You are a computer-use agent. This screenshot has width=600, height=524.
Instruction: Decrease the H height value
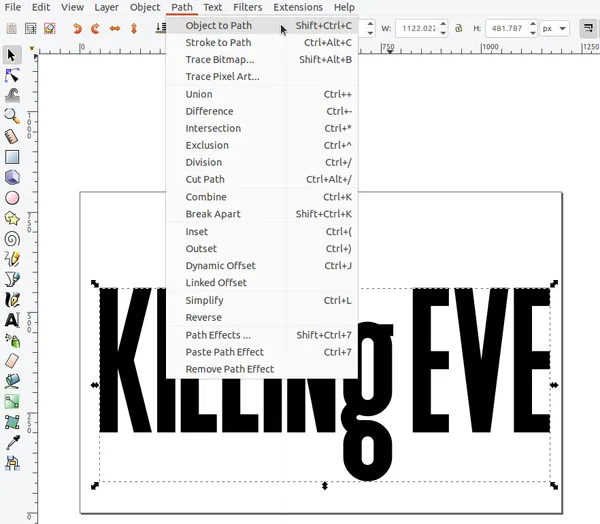pos(533,33)
